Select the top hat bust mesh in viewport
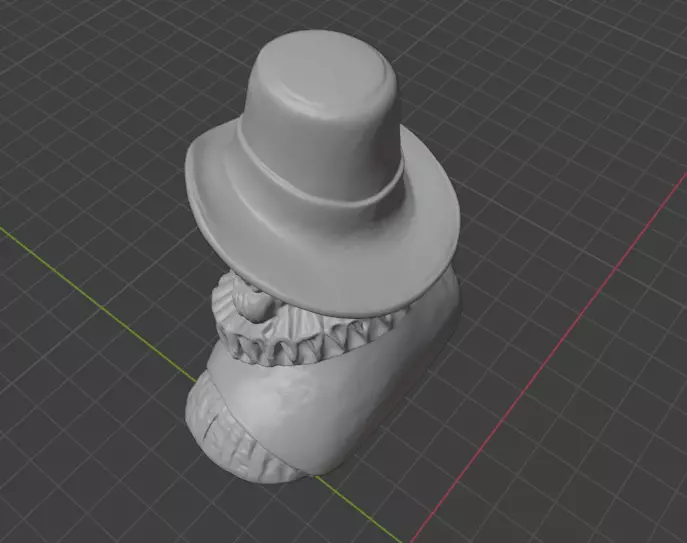 point(322,256)
